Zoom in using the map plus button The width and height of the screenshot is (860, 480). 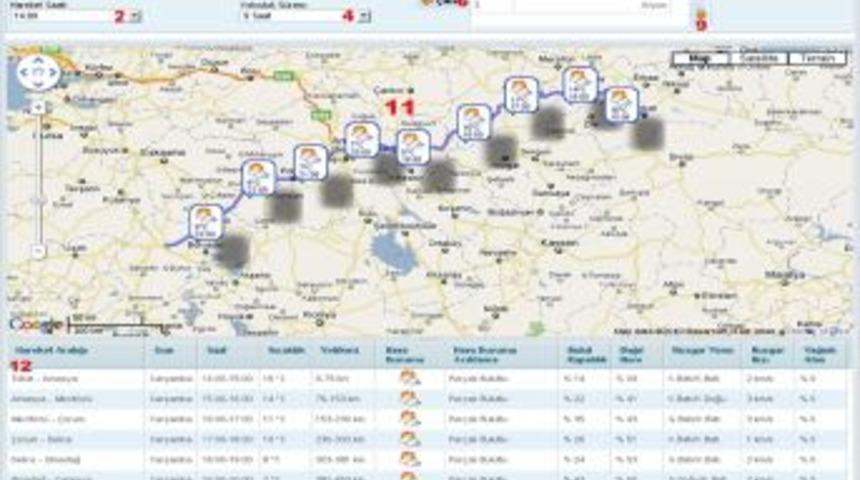tap(38, 107)
